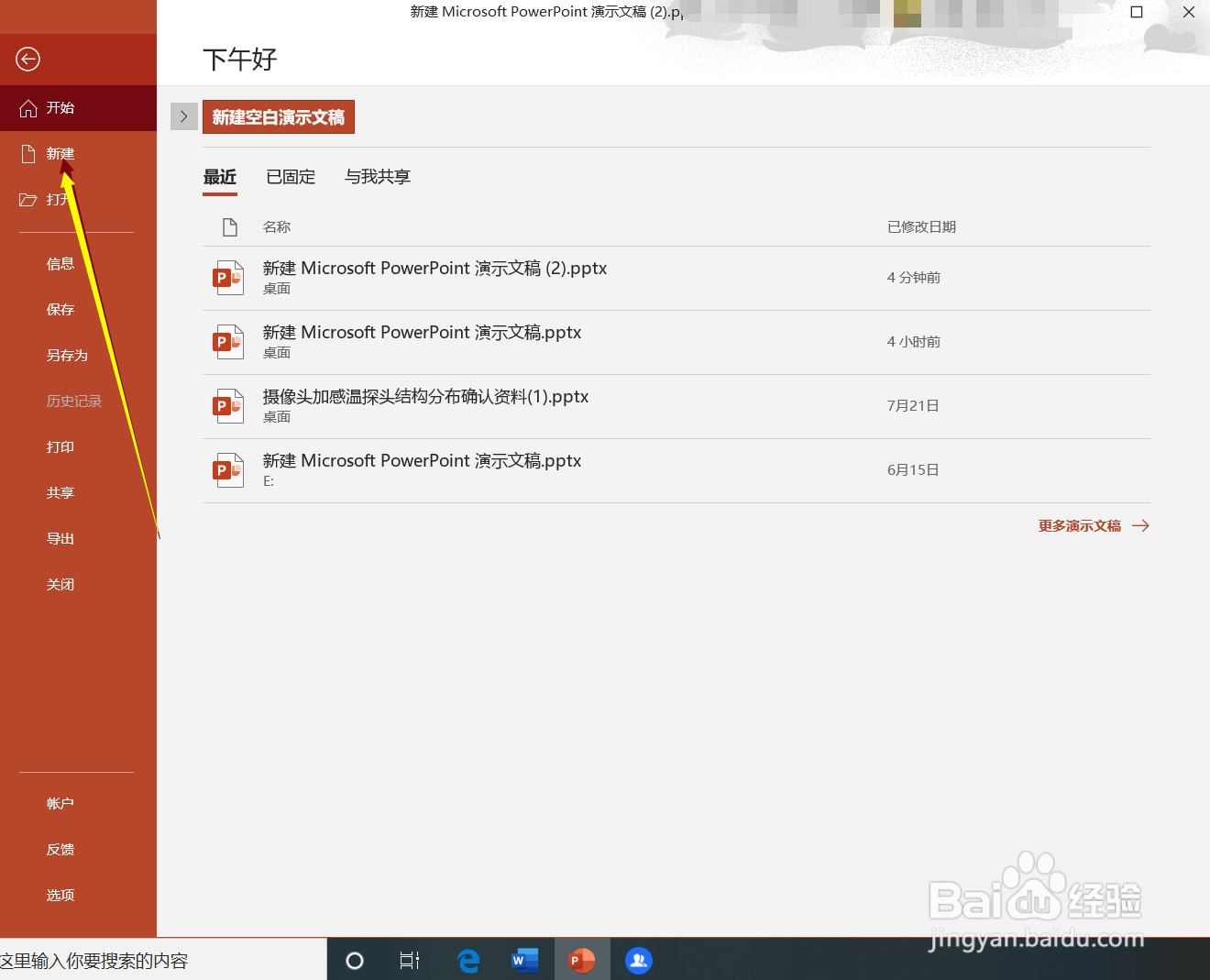Click the blank page icon for 新建

click(x=28, y=154)
